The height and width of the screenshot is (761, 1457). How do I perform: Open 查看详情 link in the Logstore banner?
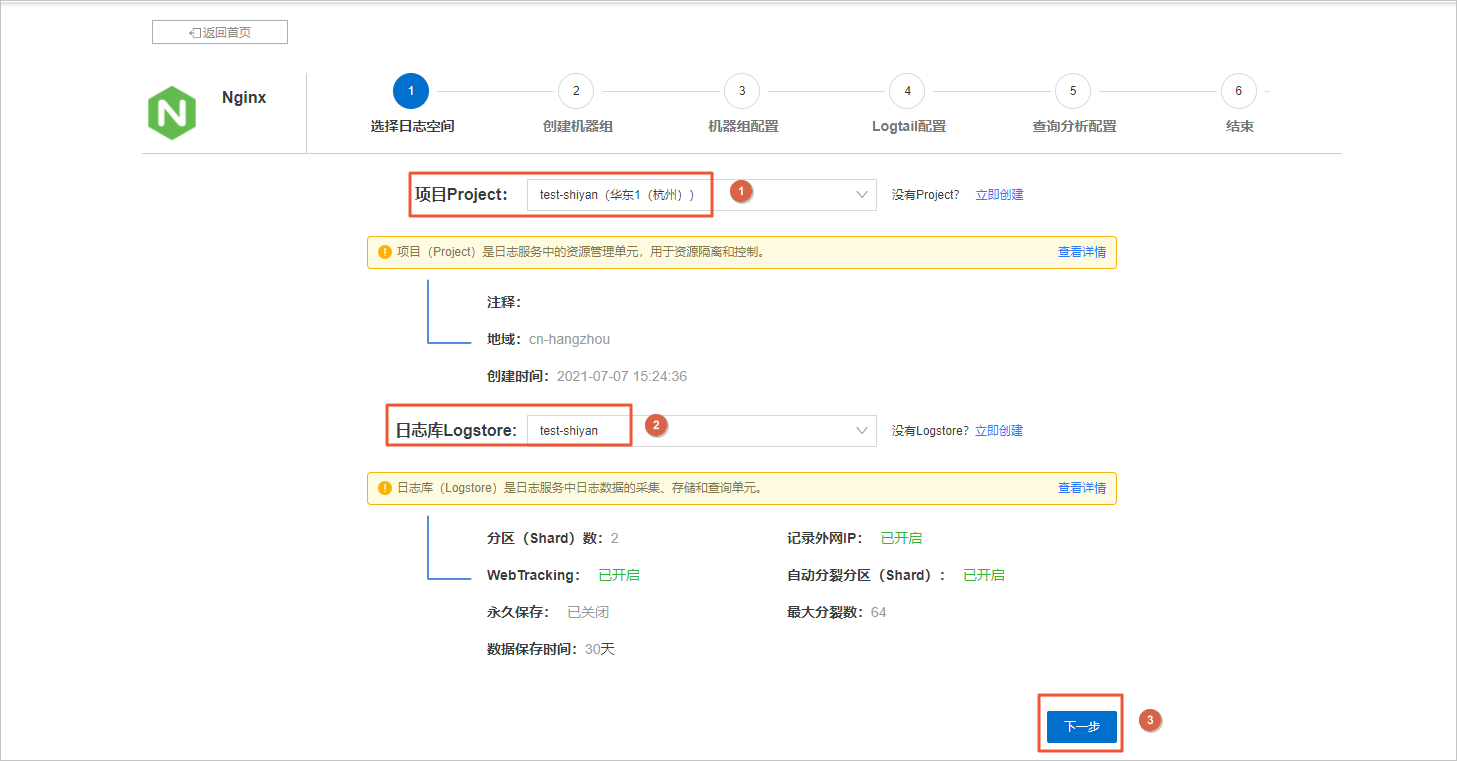(1082, 488)
